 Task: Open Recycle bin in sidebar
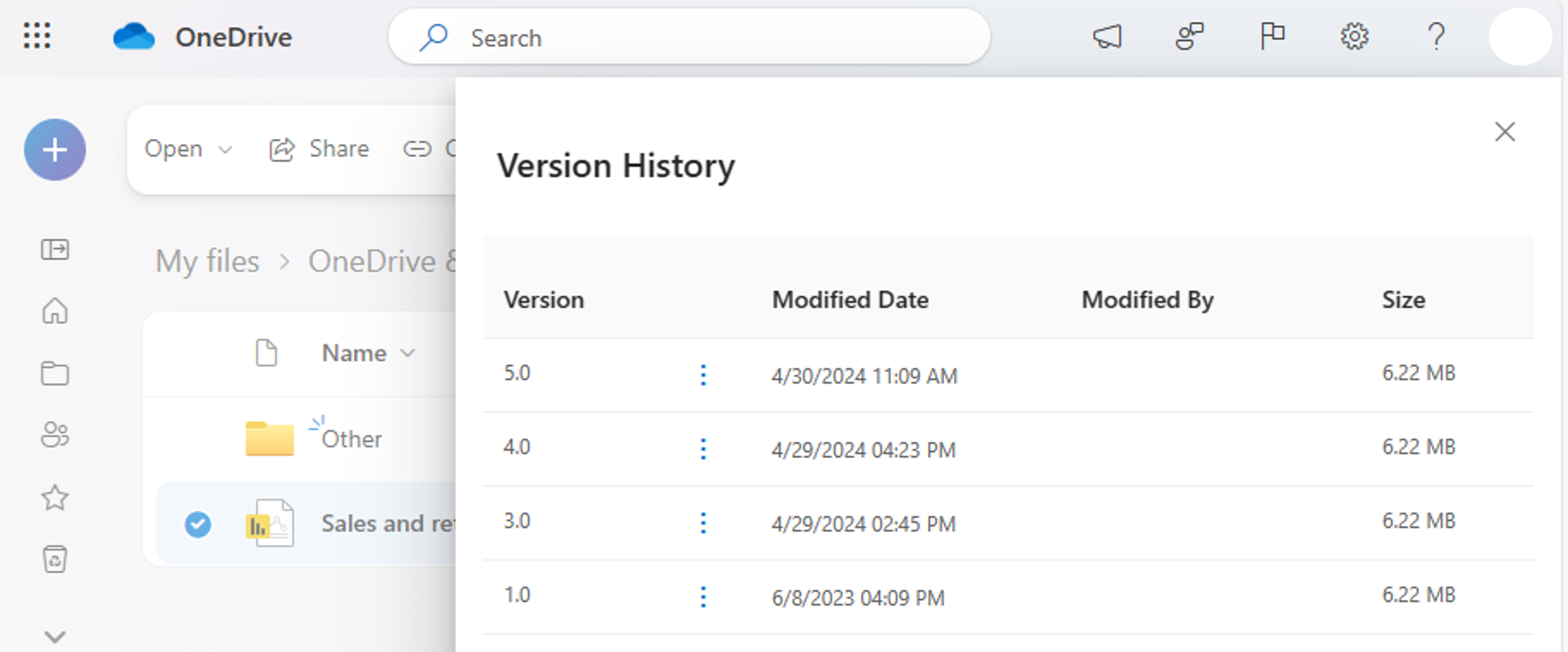[x=55, y=559]
